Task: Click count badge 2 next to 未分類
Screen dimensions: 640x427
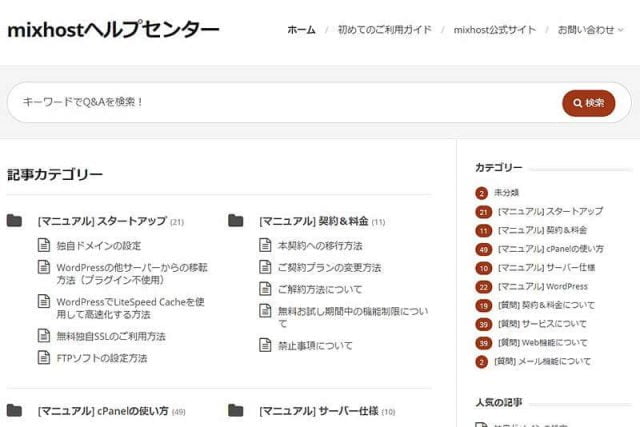Action: [x=482, y=193]
